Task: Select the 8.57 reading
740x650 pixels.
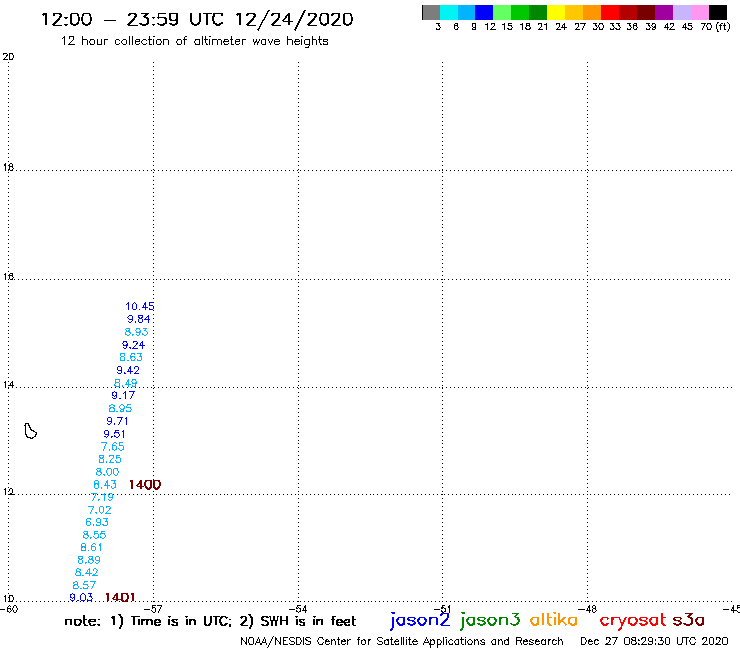Action: click(x=84, y=585)
